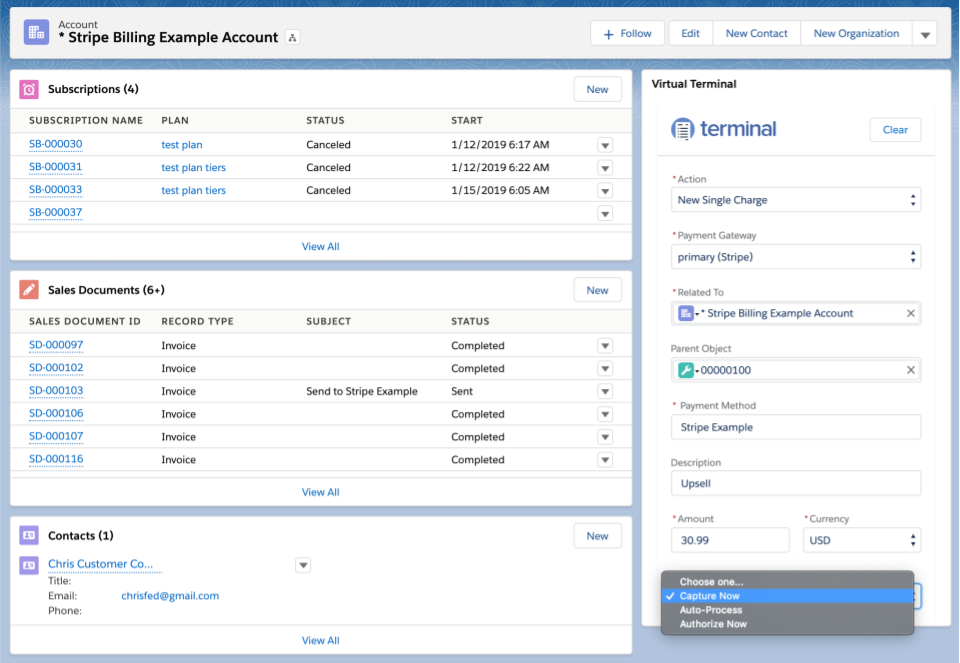Image resolution: width=960 pixels, height=663 pixels.
Task: Click the contact icon beside Chris Customer
Action: point(29,565)
